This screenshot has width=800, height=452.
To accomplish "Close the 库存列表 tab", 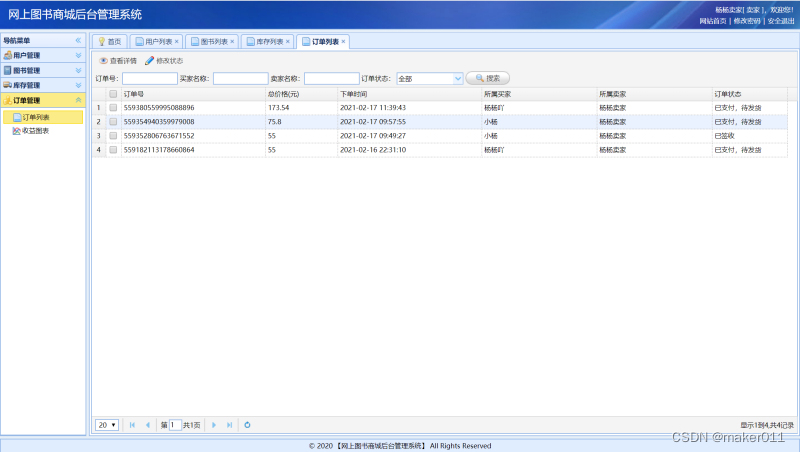I will click(x=288, y=42).
